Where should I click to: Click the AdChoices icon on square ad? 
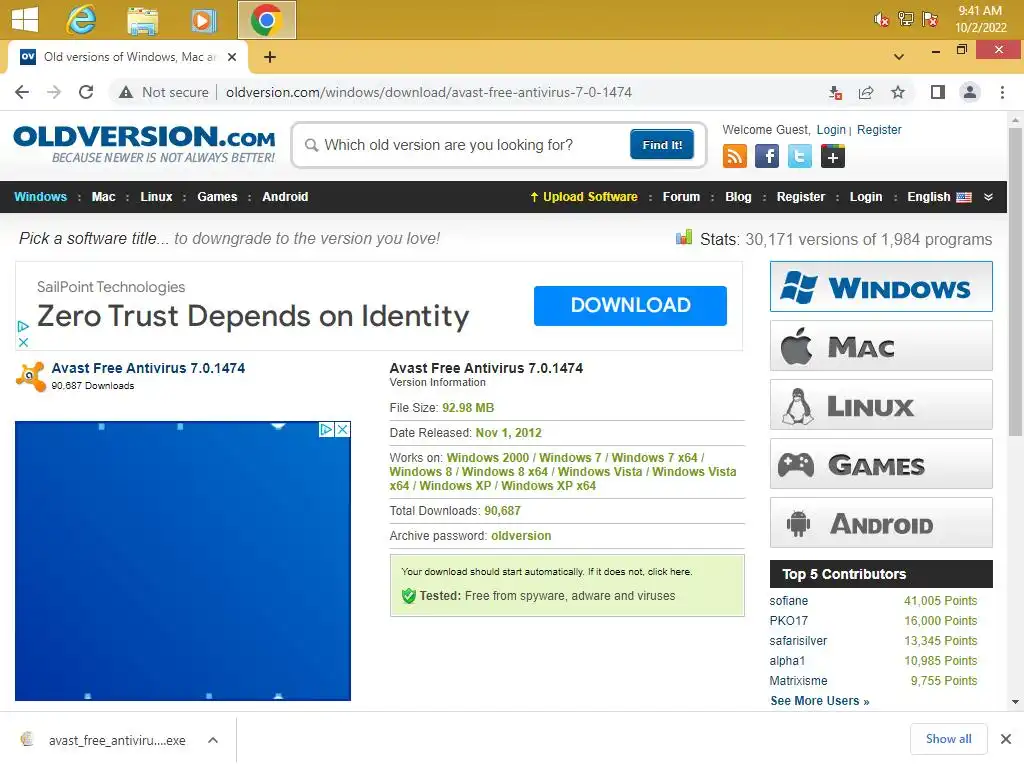327,429
